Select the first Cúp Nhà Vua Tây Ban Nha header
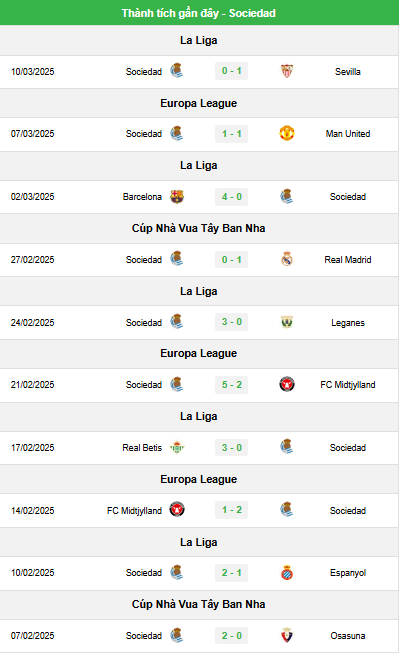Image resolution: width=400 pixels, height=653 pixels. click(x=199, y=228)
